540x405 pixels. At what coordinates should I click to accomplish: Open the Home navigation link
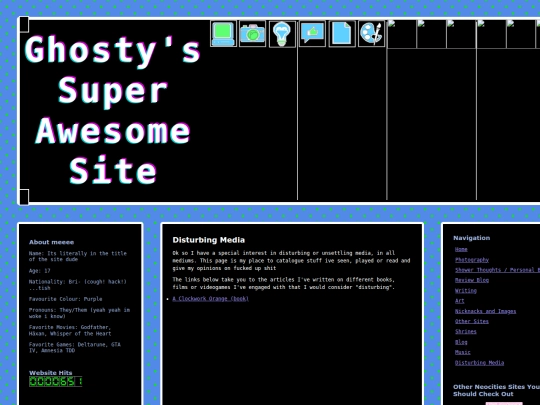point(461,249)
